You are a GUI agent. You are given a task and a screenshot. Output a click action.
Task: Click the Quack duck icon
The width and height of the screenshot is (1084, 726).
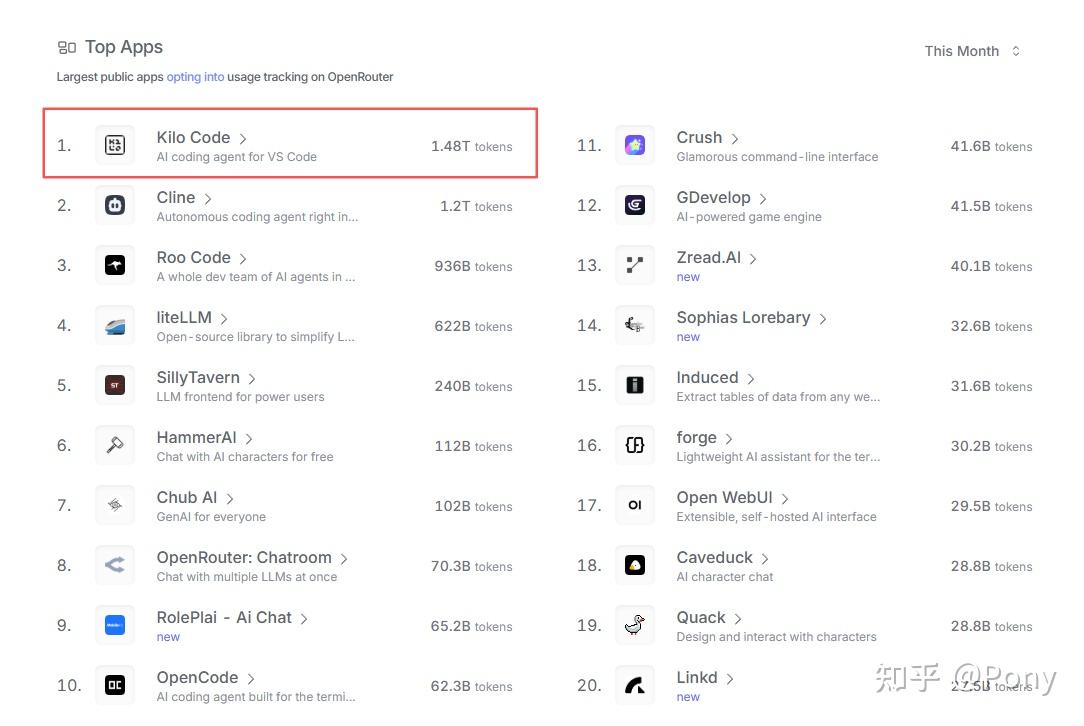click(635, 626)
